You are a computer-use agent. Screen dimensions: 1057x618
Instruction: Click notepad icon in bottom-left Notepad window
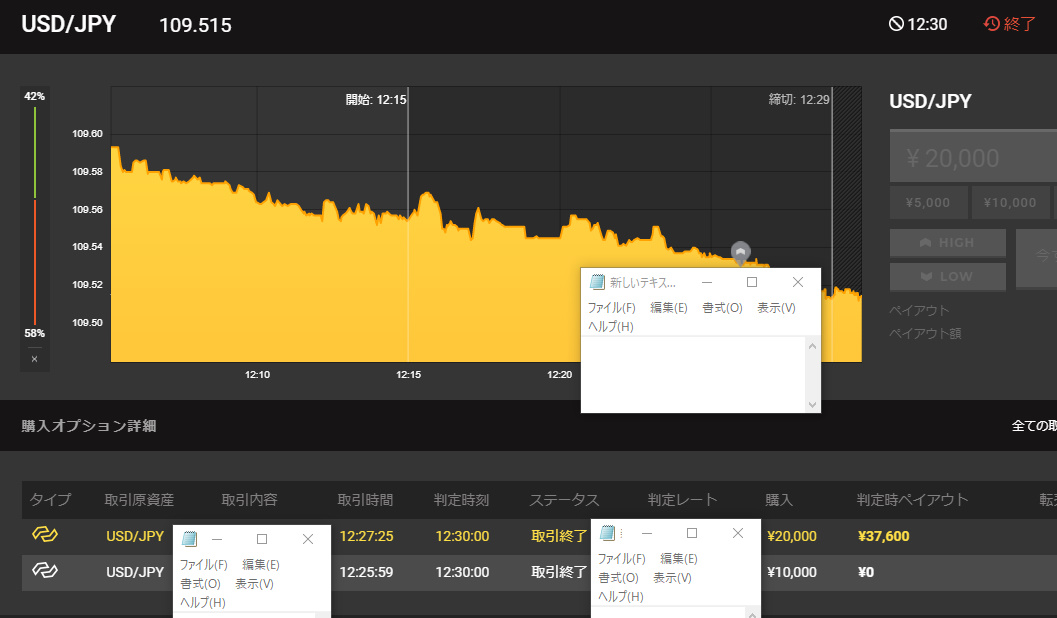click(189, 538)
